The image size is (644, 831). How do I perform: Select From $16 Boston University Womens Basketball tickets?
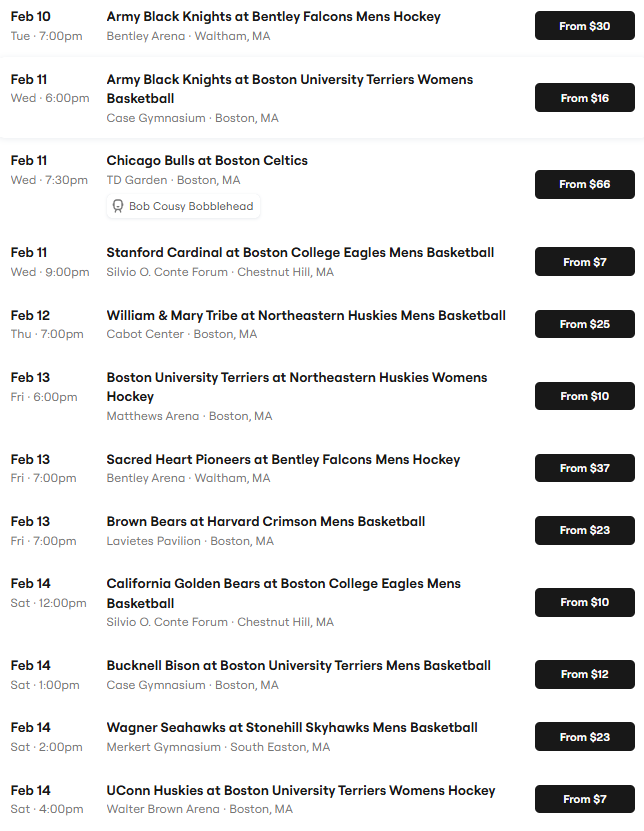(585, 98)
